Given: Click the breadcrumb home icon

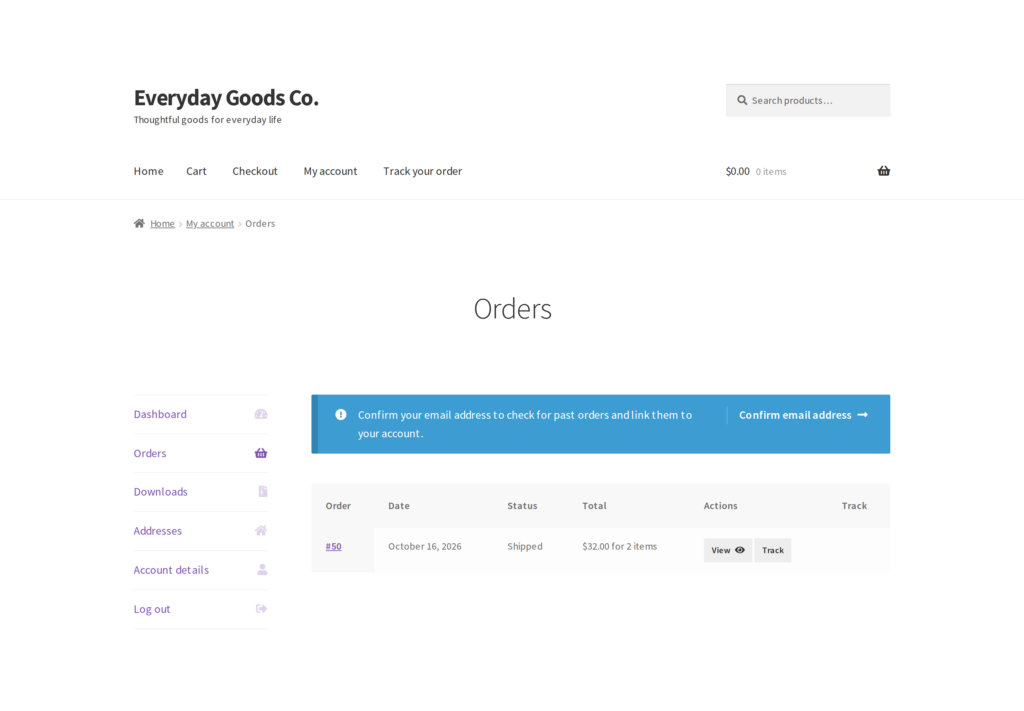Looking at the screenshot, I should click(139, 223).
